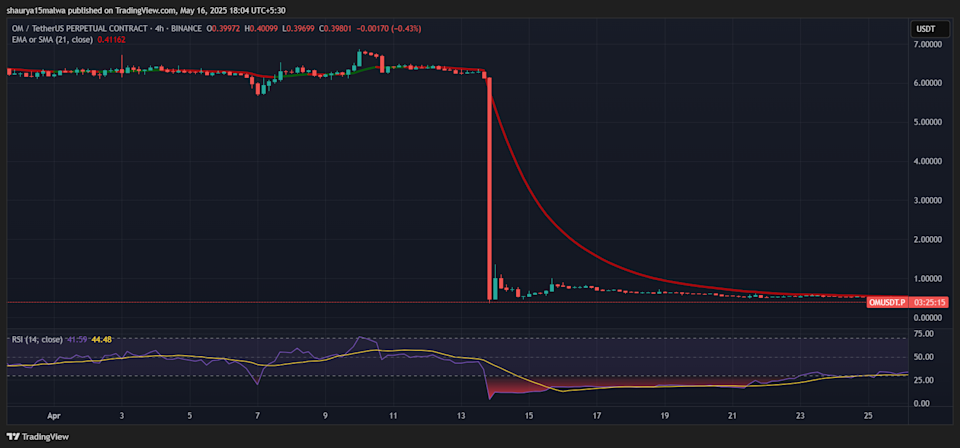Click the tall green candle near April 10
960x448 pixels.
point(359,59)
